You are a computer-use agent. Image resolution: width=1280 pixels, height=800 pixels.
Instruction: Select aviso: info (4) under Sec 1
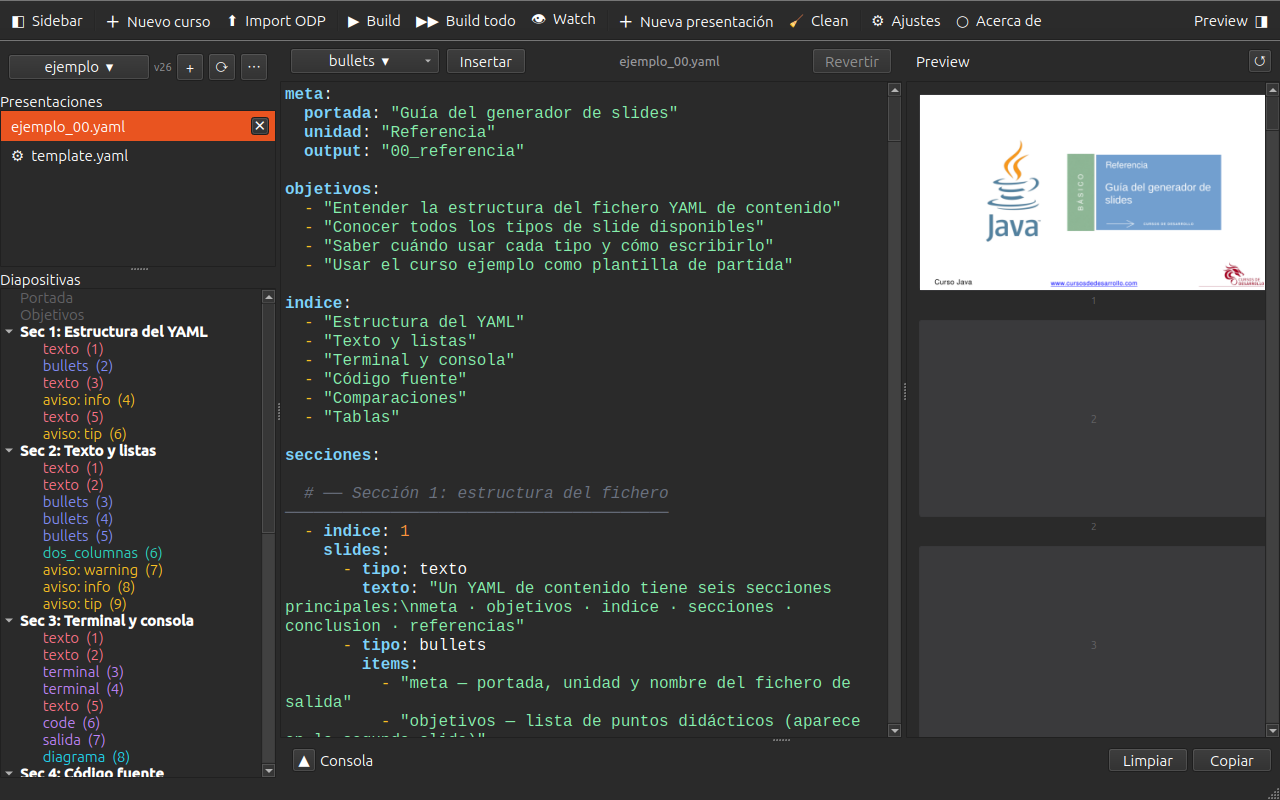89,400
